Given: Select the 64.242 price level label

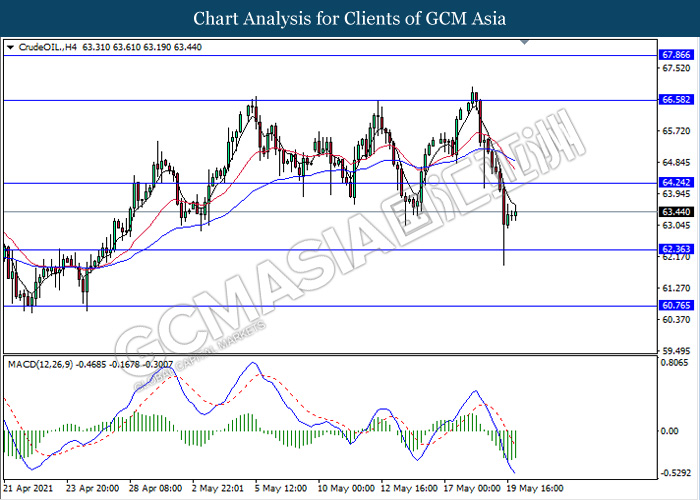Looking at the screenshot, I should point(676,183).
